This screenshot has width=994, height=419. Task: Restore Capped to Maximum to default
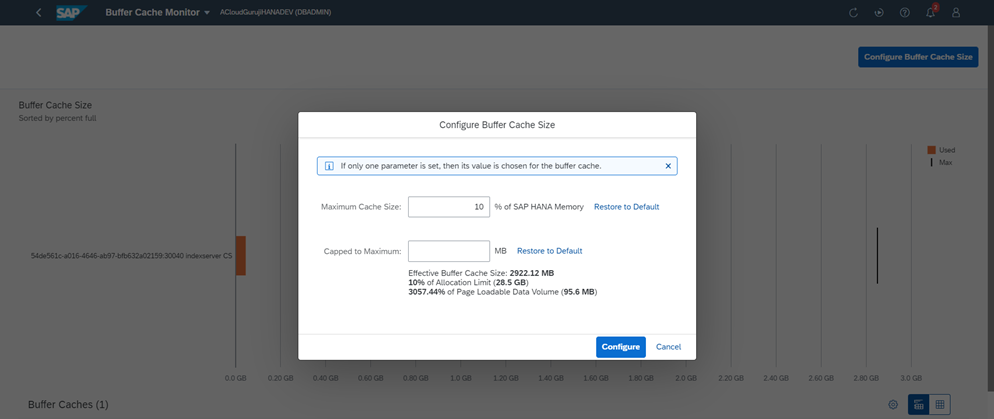click(549, 251)
